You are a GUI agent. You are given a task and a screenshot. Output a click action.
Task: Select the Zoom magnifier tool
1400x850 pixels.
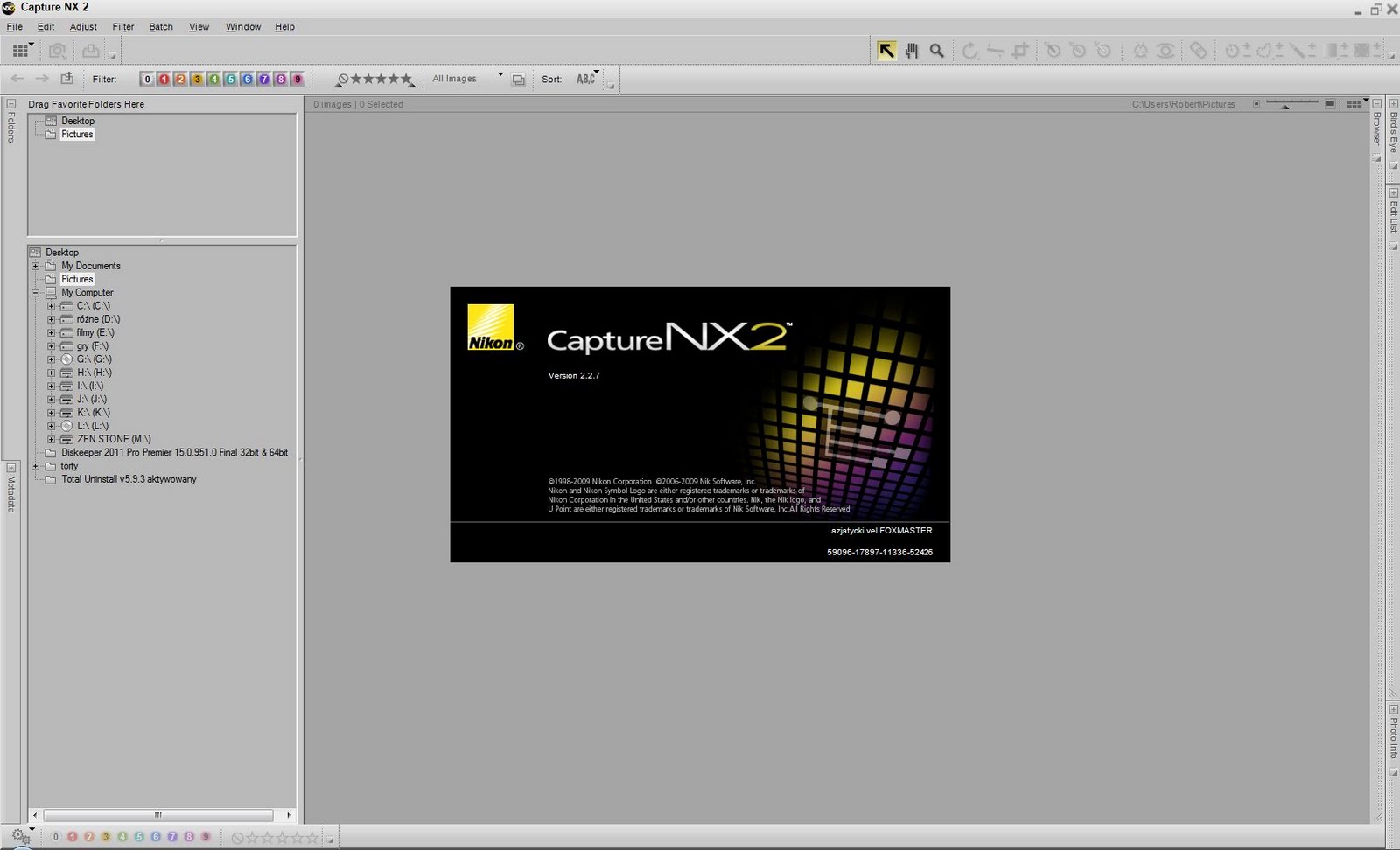[937, 51]
